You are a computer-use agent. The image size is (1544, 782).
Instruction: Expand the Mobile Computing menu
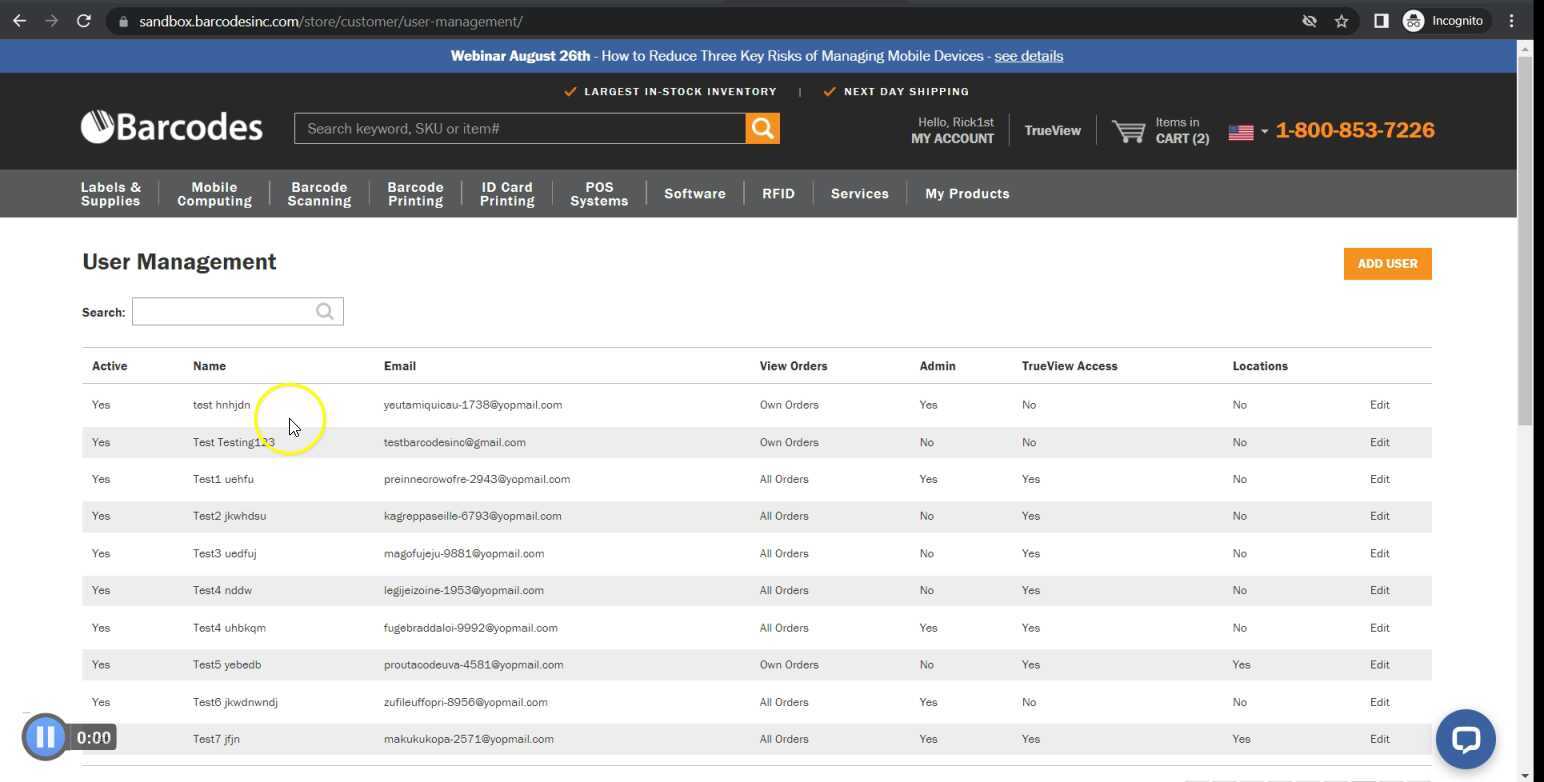pyautogui.click(x=214, y=194)
